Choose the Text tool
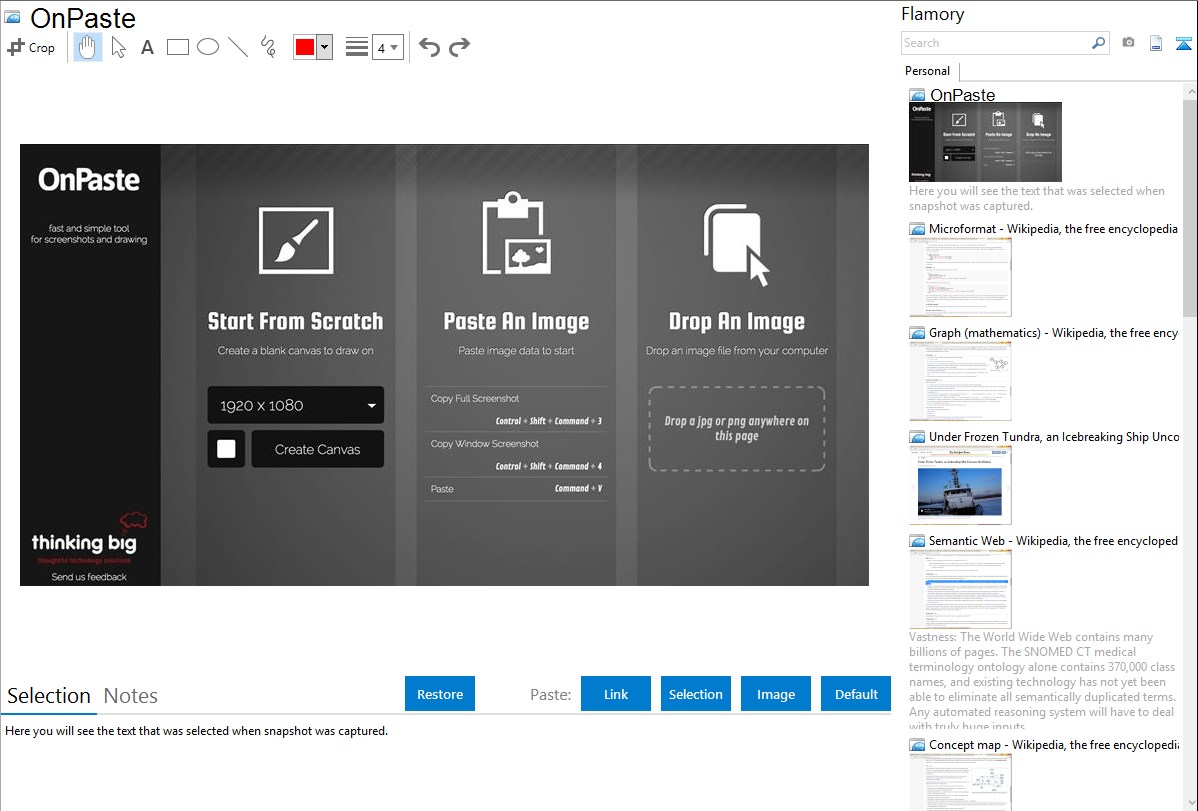1198x811 pixels. tap(147, 47)
